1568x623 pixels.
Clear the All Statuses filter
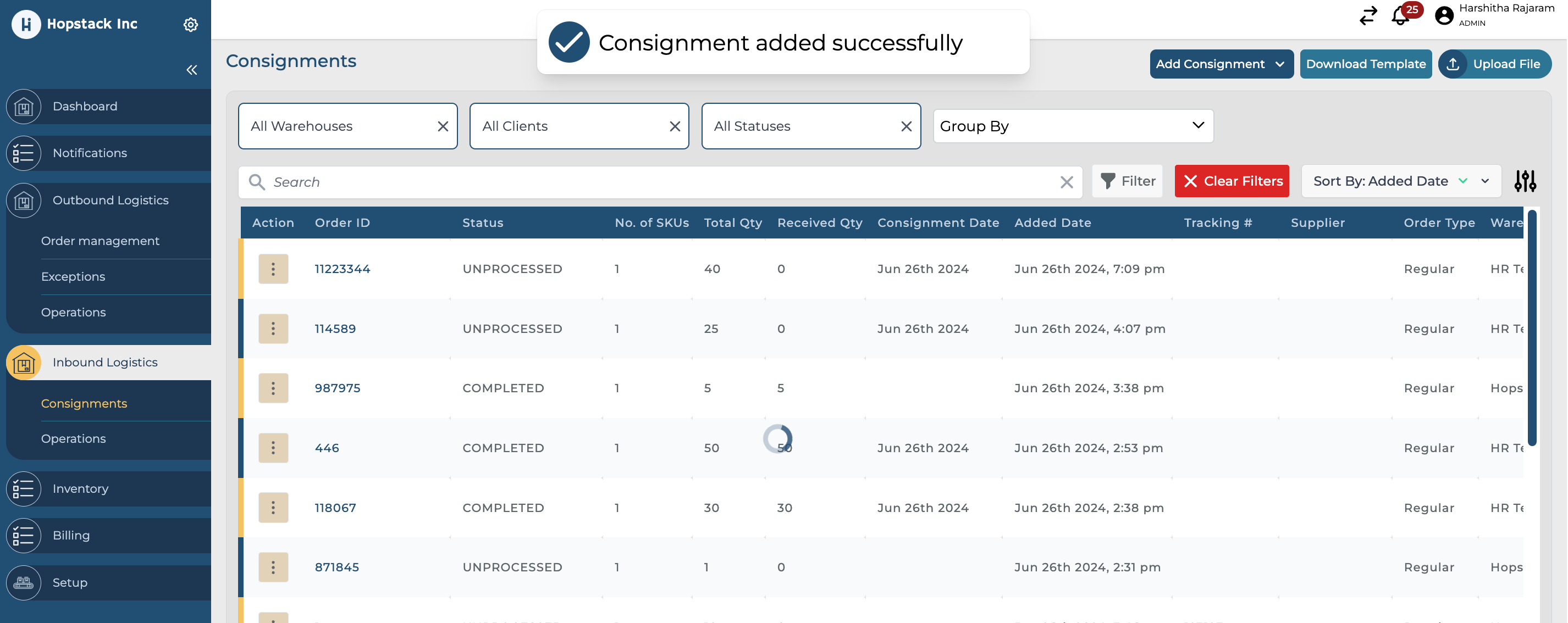click(906, 126)
